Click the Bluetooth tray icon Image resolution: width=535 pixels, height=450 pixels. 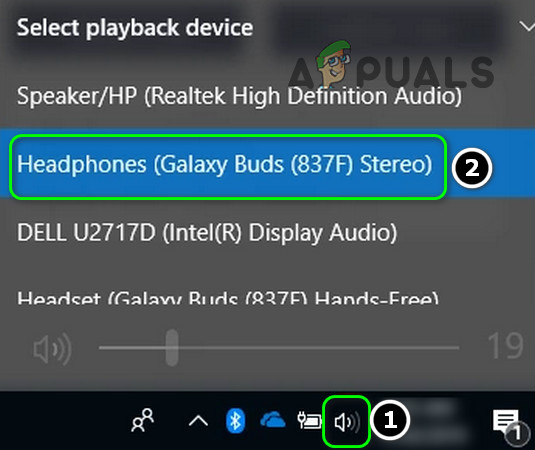pyautogui.click(x=235, y=421)
